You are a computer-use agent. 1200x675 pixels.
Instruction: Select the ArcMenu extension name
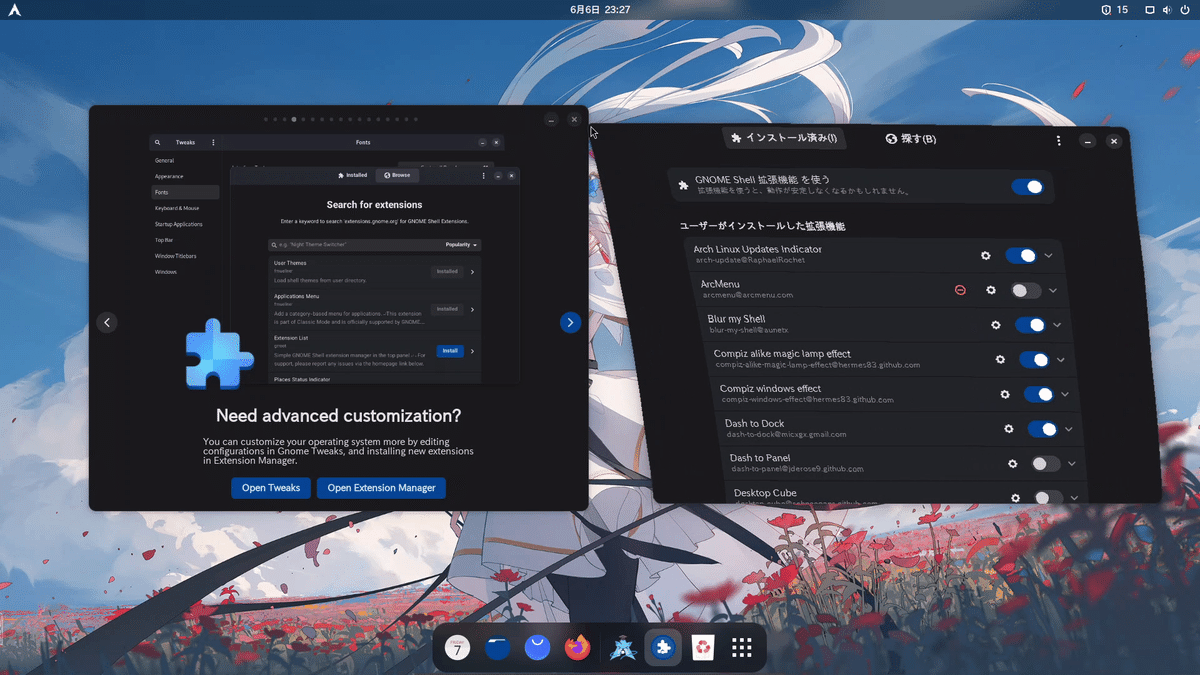pyautogui.click(x=720, y=284)
